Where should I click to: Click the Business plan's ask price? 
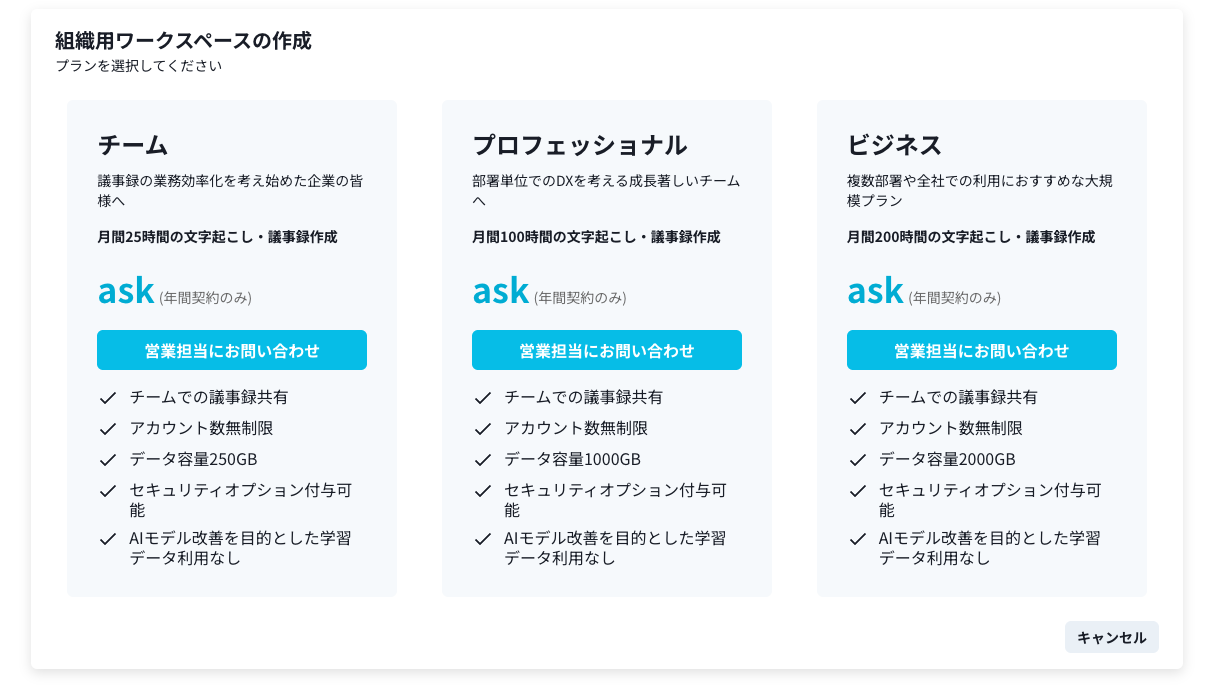pos(875,291)
